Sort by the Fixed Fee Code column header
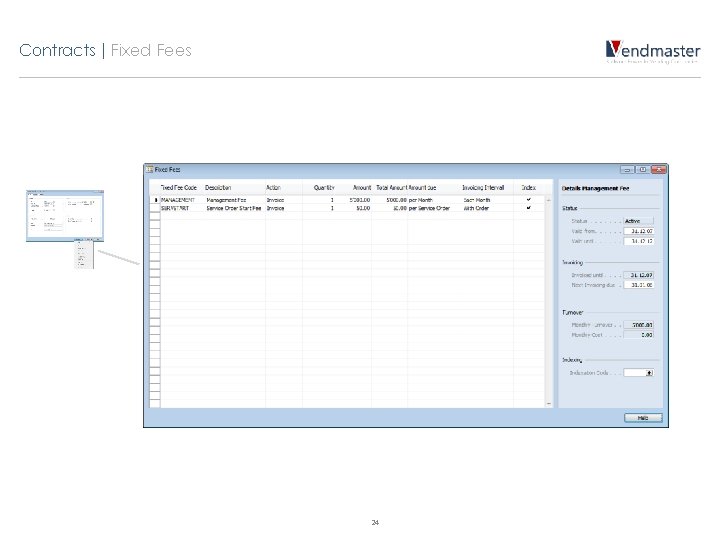Image resolution: width=720 pixels, height=540 pixels. [x=179, y=187]
